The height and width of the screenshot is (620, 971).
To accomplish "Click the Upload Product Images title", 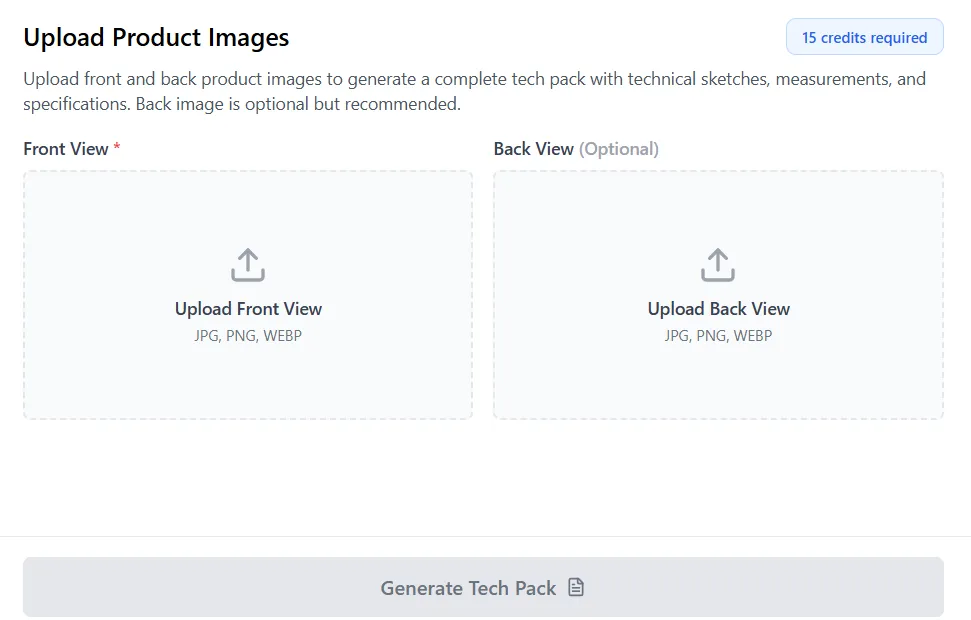I will [x=155, y=36].
